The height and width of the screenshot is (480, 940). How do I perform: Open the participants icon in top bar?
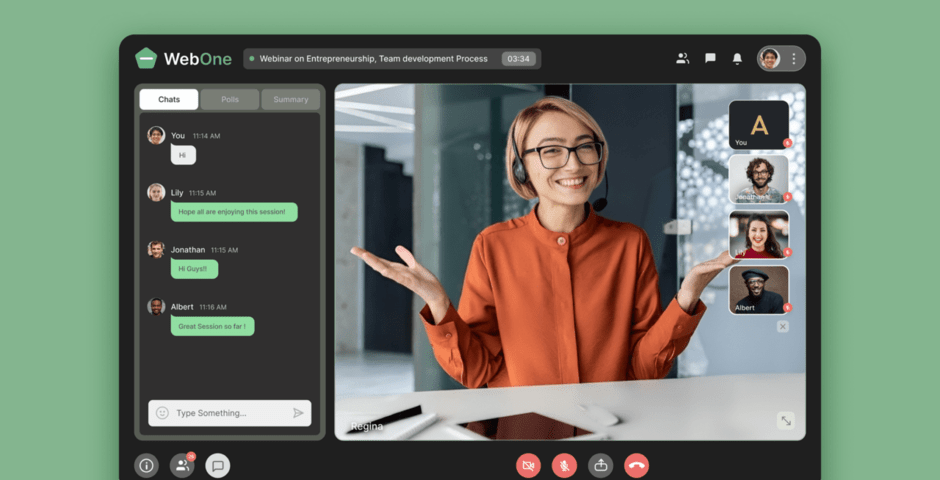click(x=682, y=59)
